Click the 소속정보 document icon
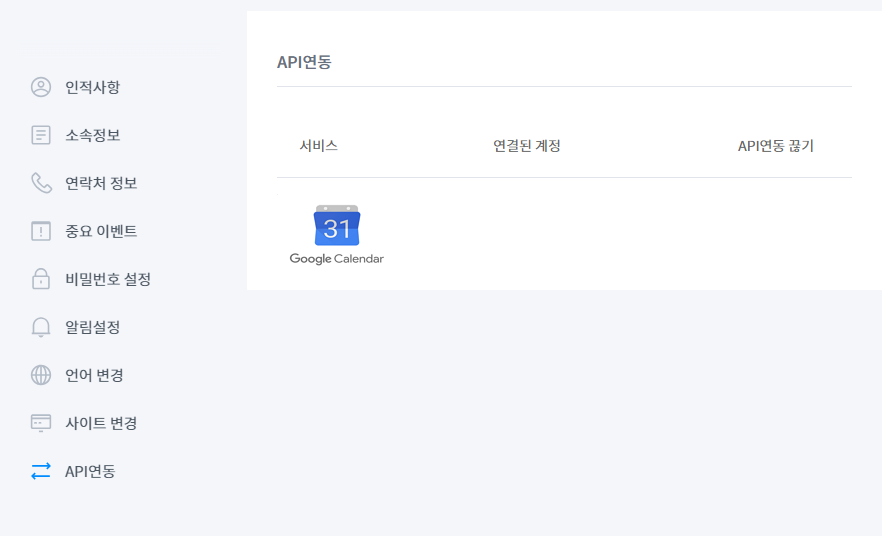 tap(40, 135)
